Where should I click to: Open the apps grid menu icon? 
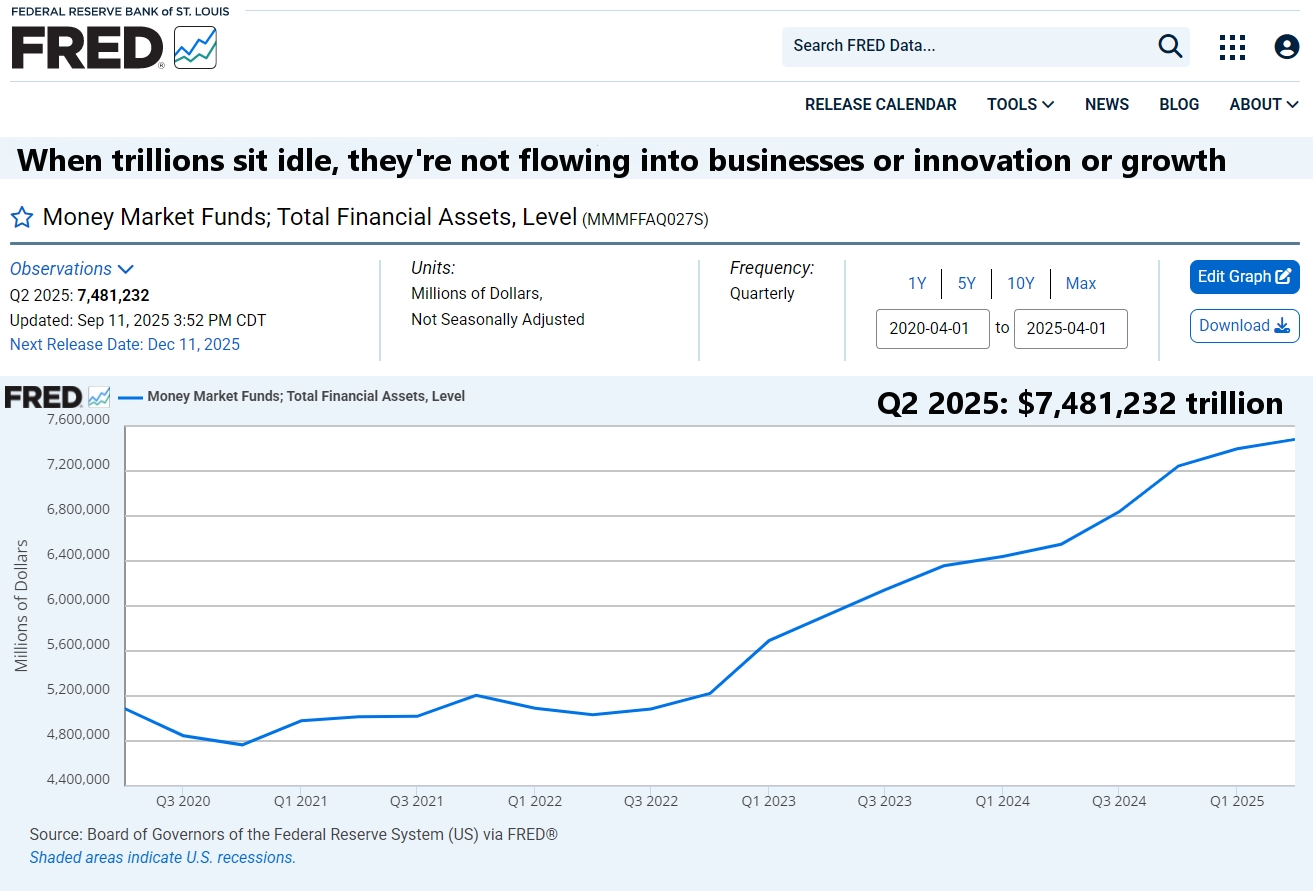pos(1232,46)
